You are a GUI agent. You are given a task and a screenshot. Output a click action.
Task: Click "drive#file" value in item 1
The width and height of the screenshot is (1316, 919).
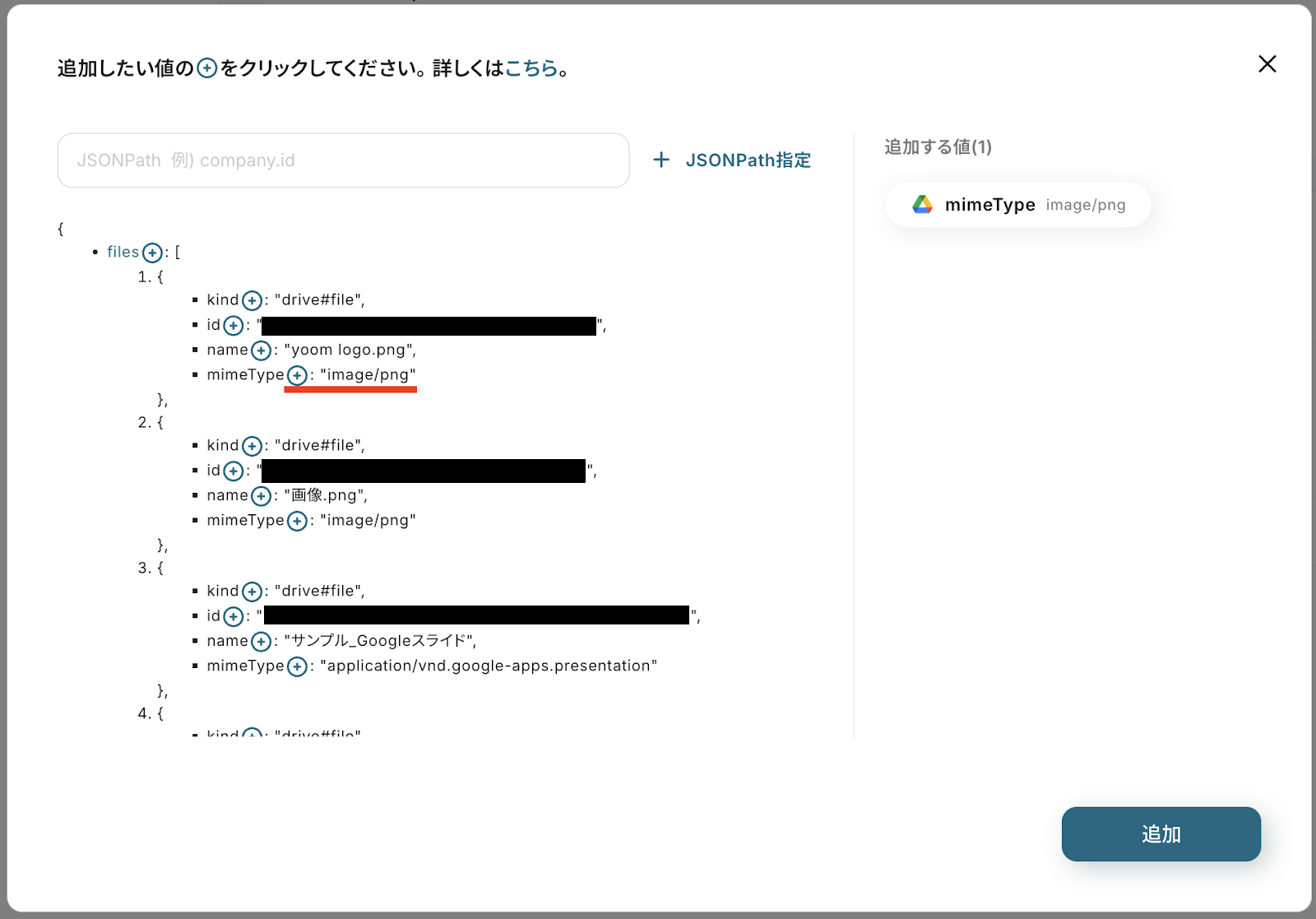click(x=318, y=300)
